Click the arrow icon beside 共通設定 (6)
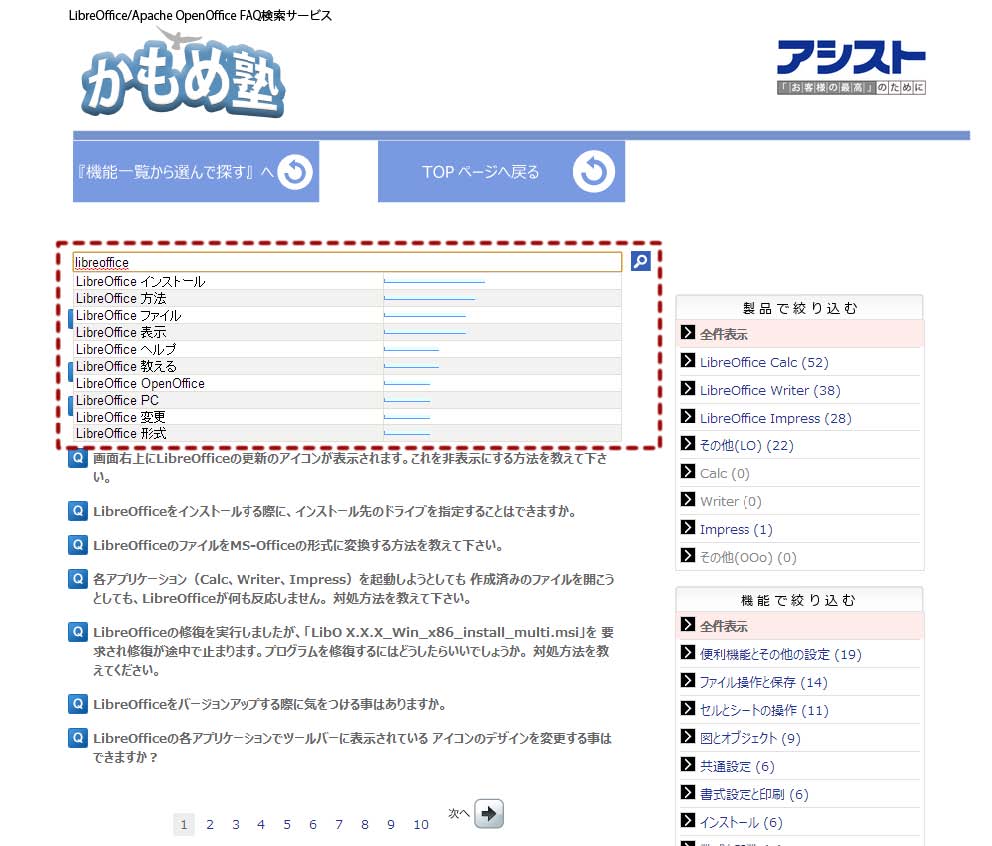Screen dimensions: 992x846 coord(688,764)
